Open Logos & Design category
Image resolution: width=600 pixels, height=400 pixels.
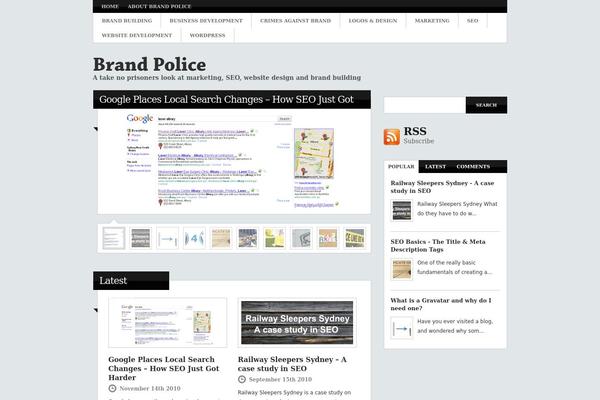coord(373,21)
